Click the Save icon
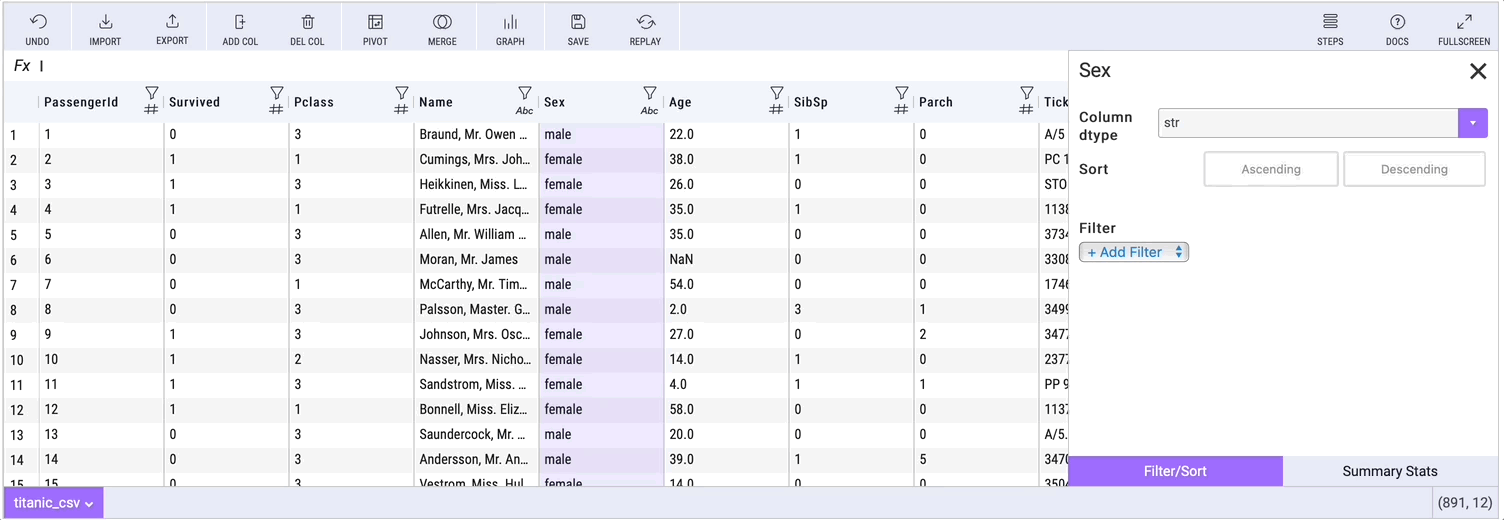This screenshot has width=1504, height=520. [x=578, y=28]
